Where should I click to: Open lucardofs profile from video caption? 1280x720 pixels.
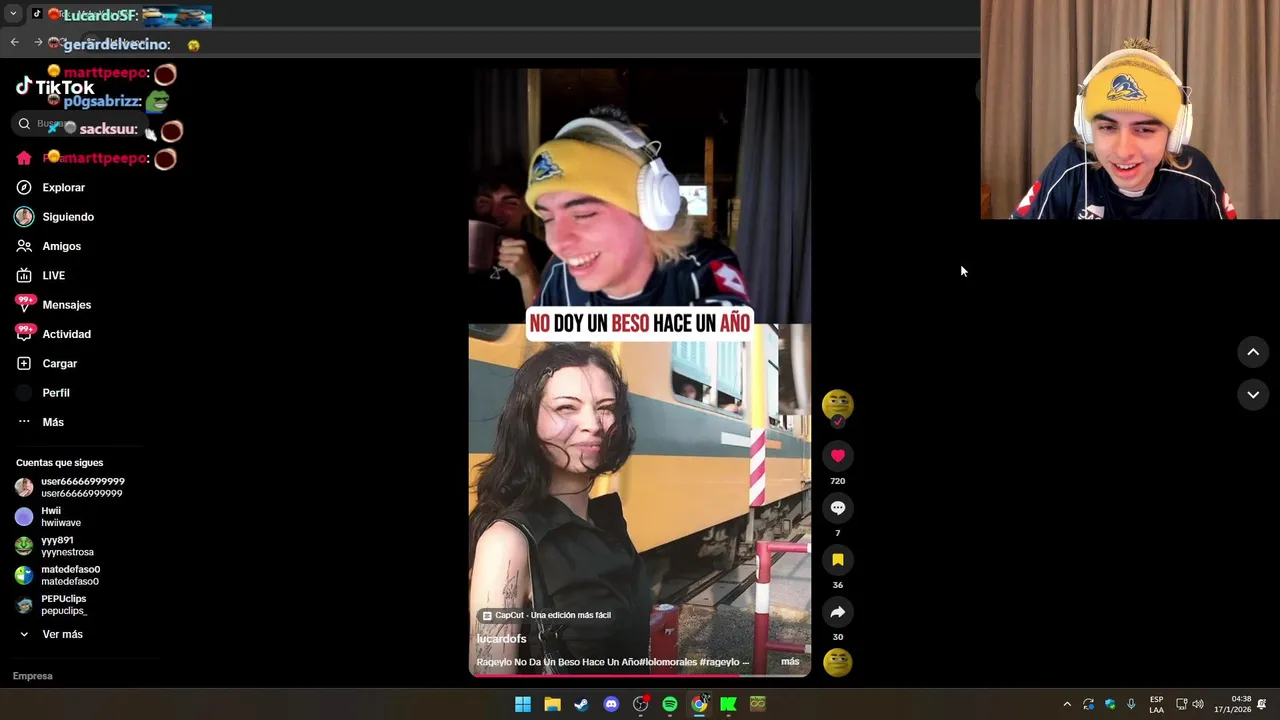click(501, 639)
